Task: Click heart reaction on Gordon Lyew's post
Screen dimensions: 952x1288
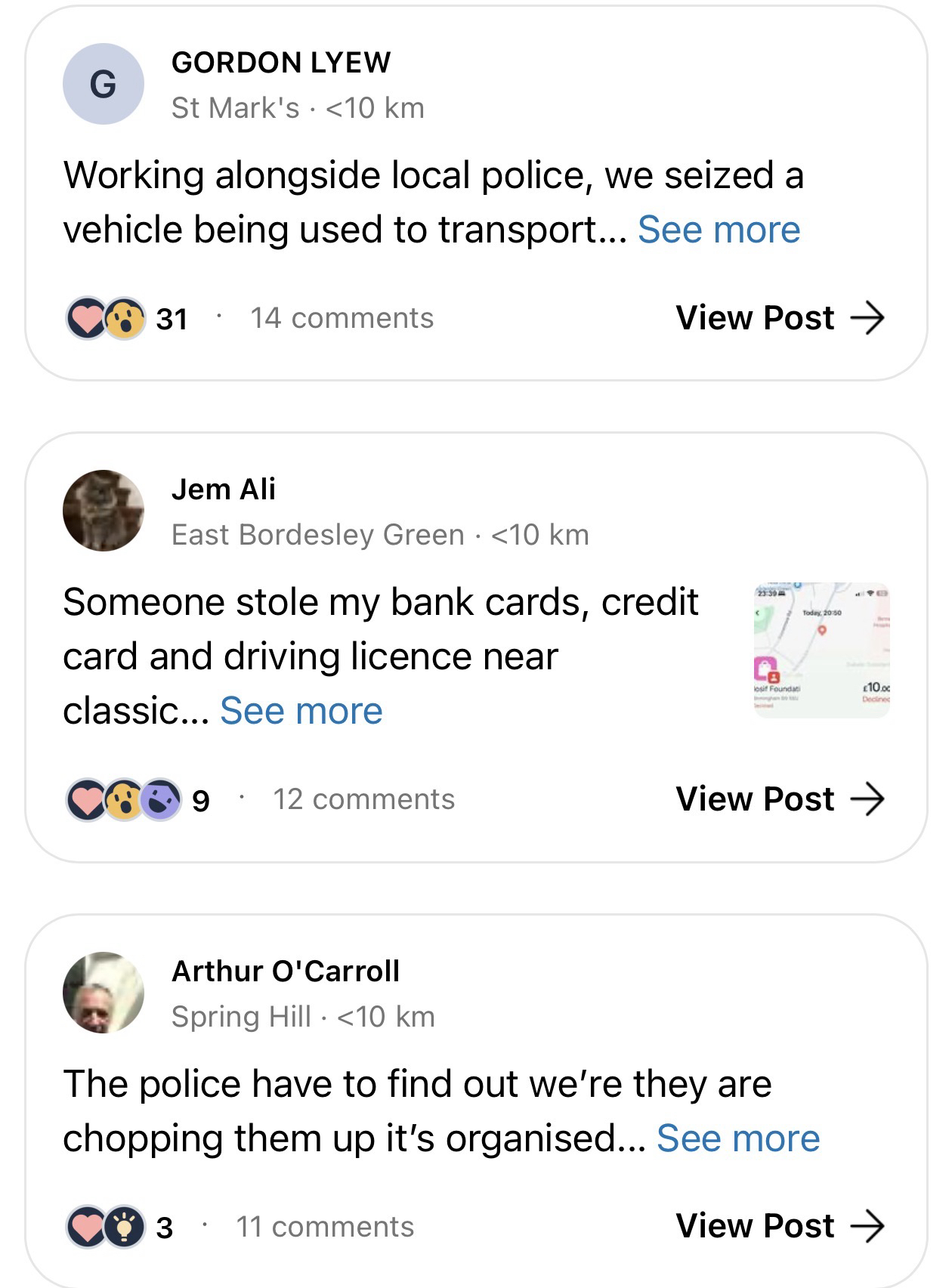Action: (86, 318)
